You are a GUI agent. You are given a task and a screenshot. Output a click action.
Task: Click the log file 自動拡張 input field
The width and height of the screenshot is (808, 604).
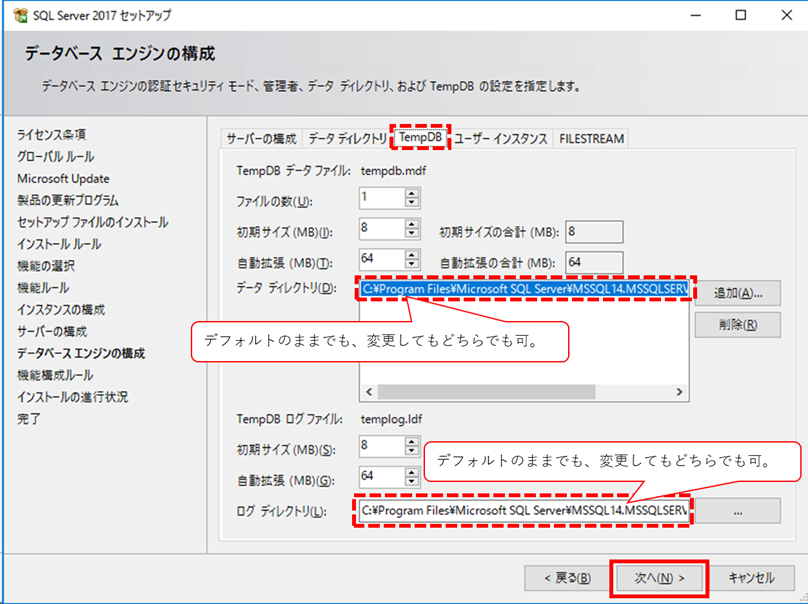(x=382, y=477)
